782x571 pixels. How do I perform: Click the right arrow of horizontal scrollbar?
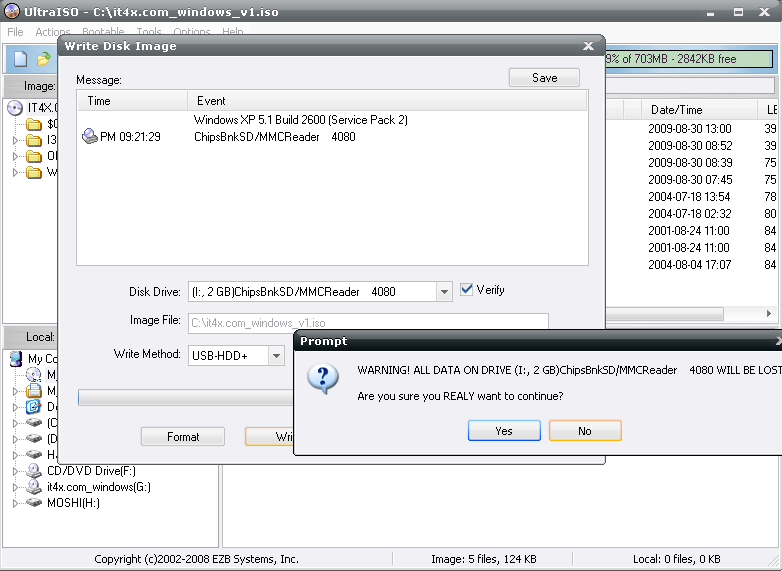click(769, 314)
